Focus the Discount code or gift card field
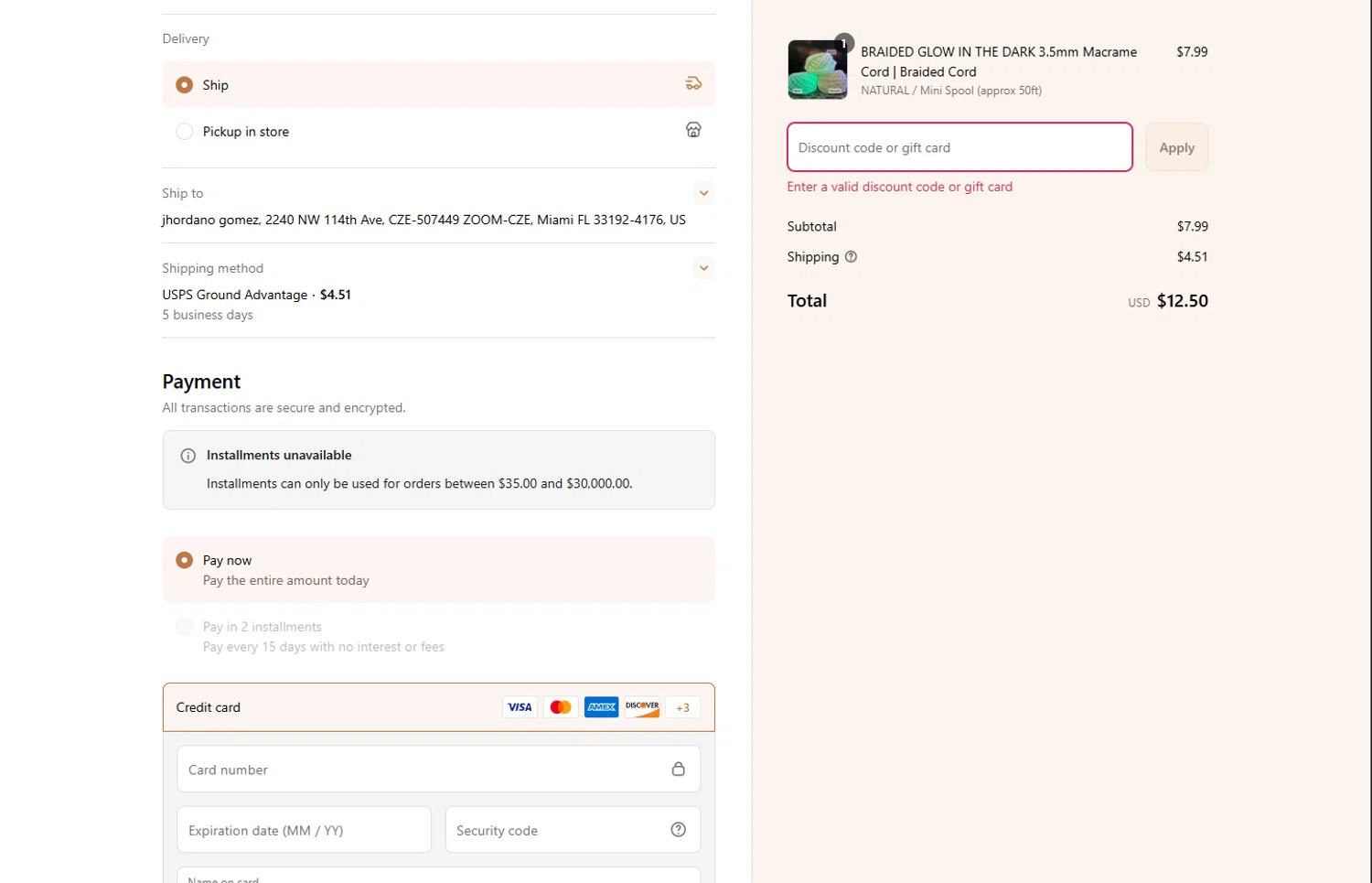Screen dimensions: 1372x883 click(x=959, y=147)
